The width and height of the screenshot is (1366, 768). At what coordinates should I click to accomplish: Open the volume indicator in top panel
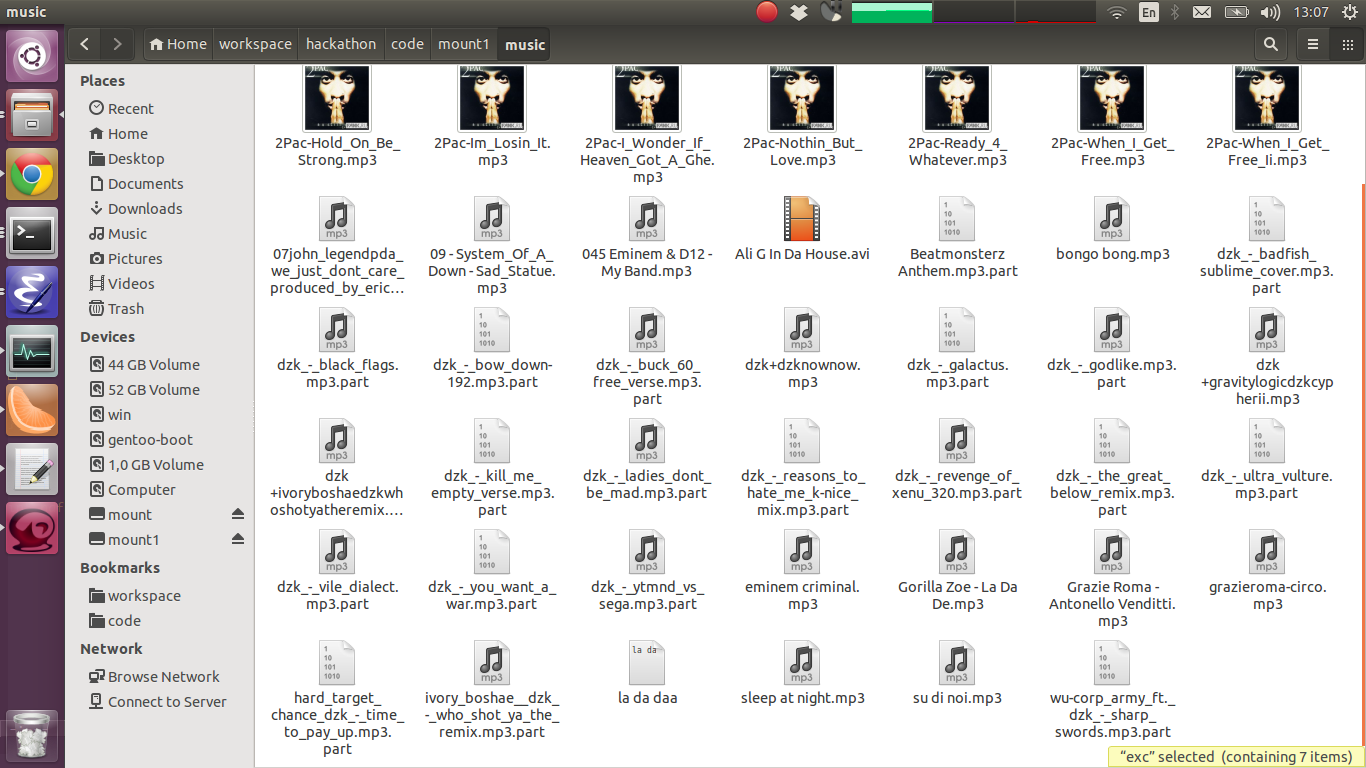(1270, 12)
